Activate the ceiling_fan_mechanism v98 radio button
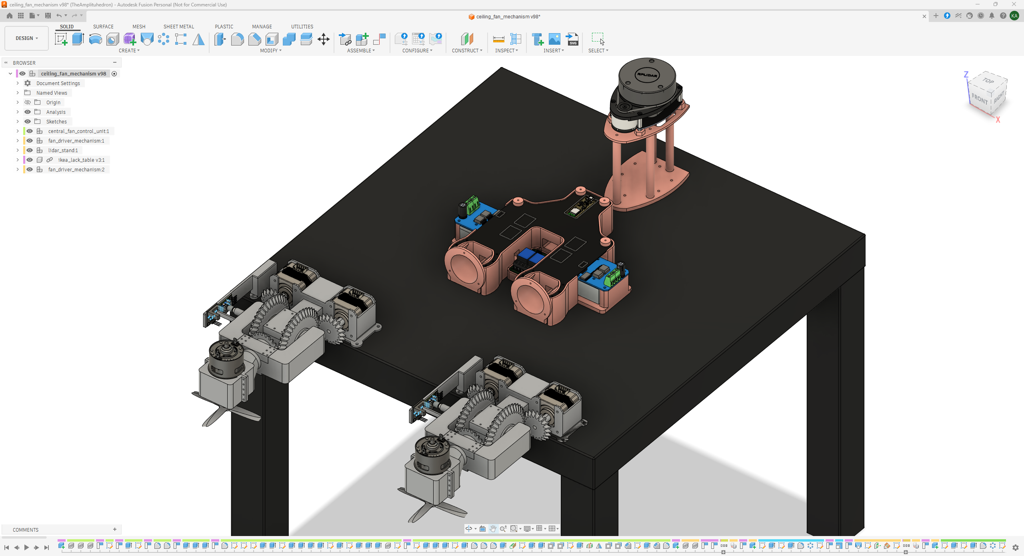 [114, 74]
